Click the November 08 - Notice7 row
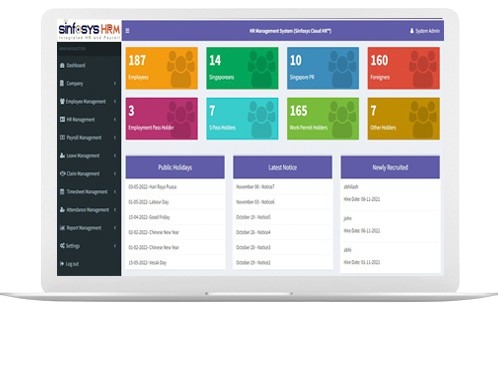The height and width of the screenshot is (365, 498). pos(283,187)
